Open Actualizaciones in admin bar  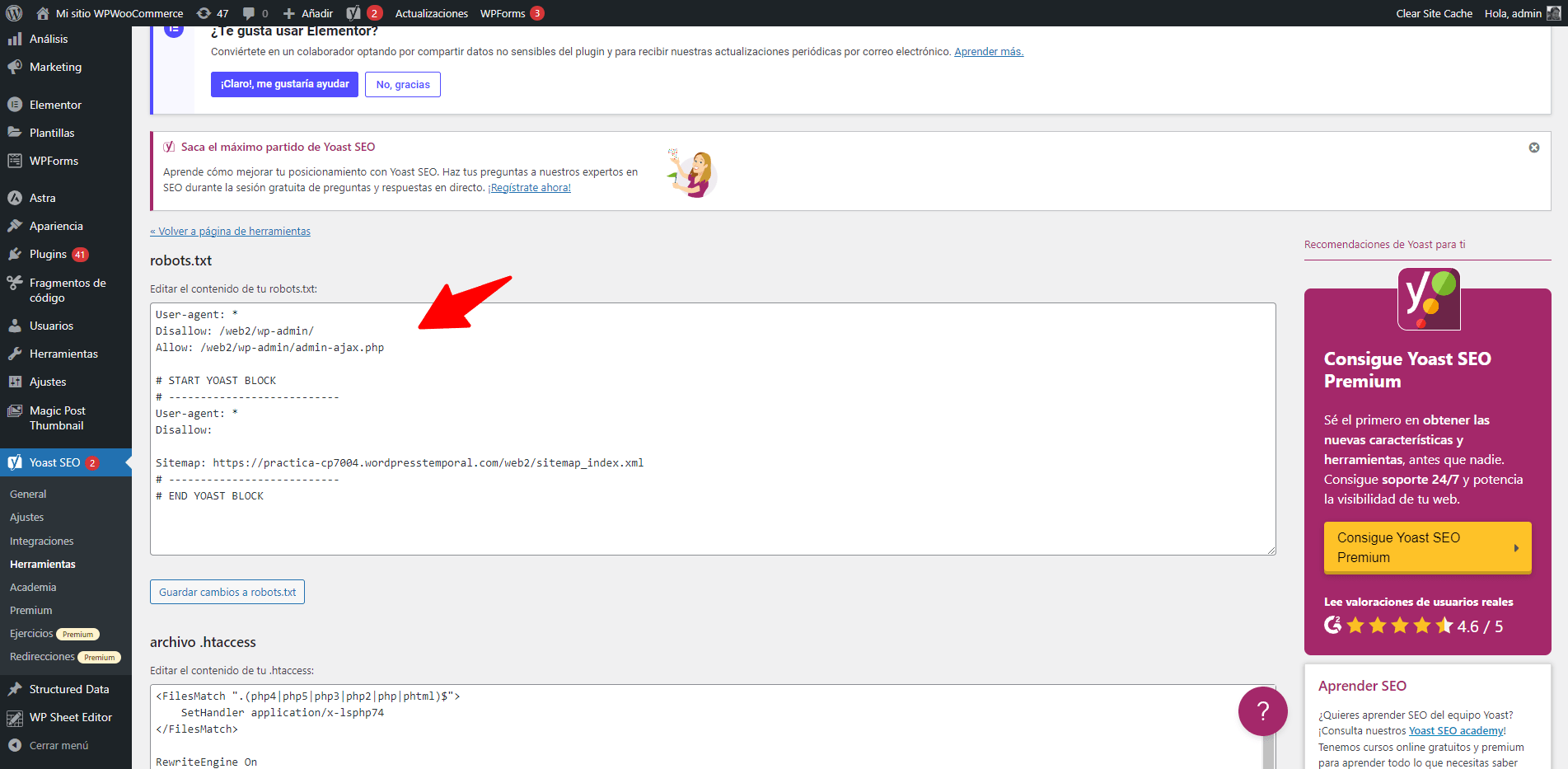[432, 13]
